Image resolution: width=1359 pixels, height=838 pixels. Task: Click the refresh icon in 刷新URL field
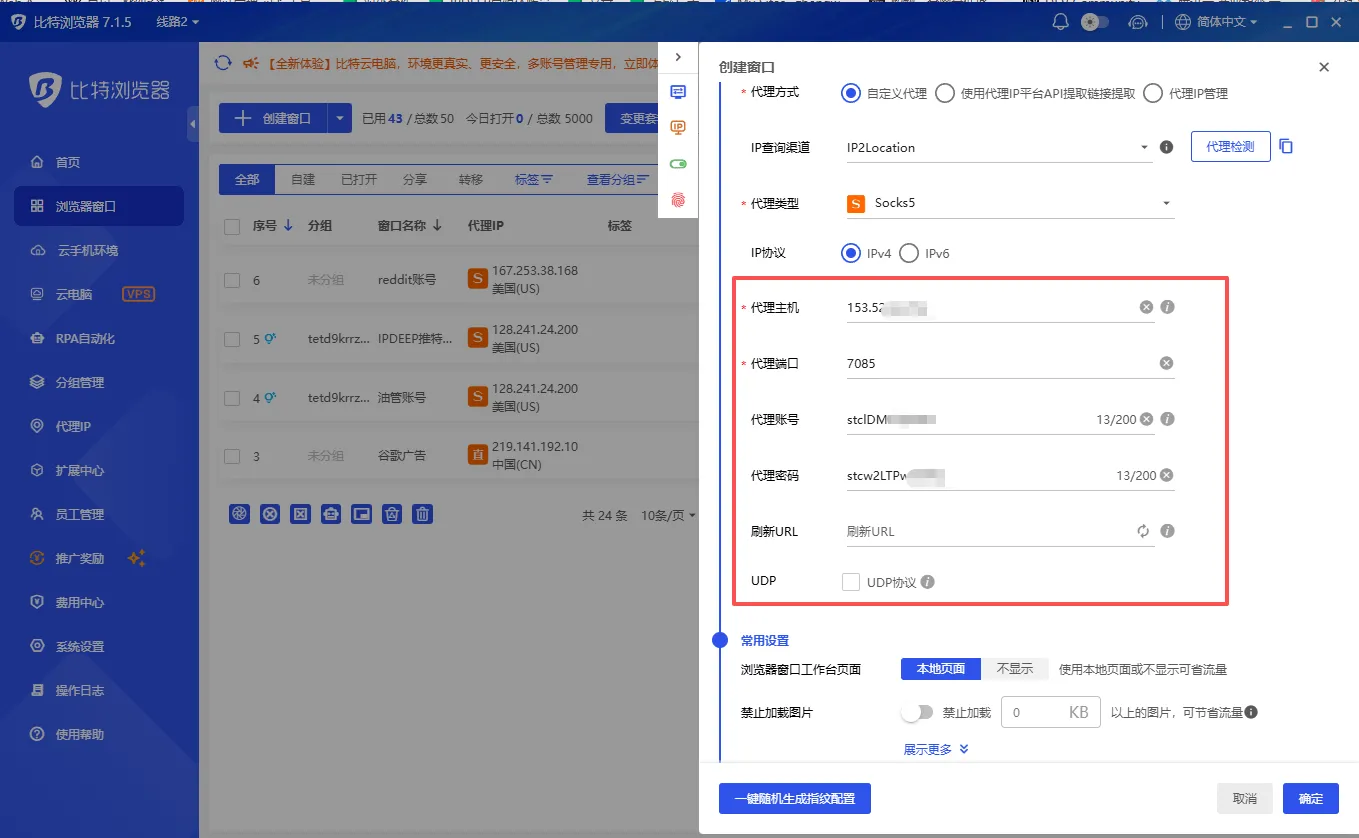(x=1143, y=531)
